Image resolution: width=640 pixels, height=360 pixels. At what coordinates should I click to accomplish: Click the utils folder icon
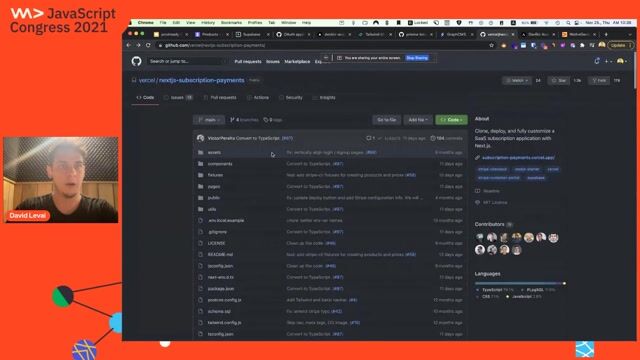(x=200, y=209)
